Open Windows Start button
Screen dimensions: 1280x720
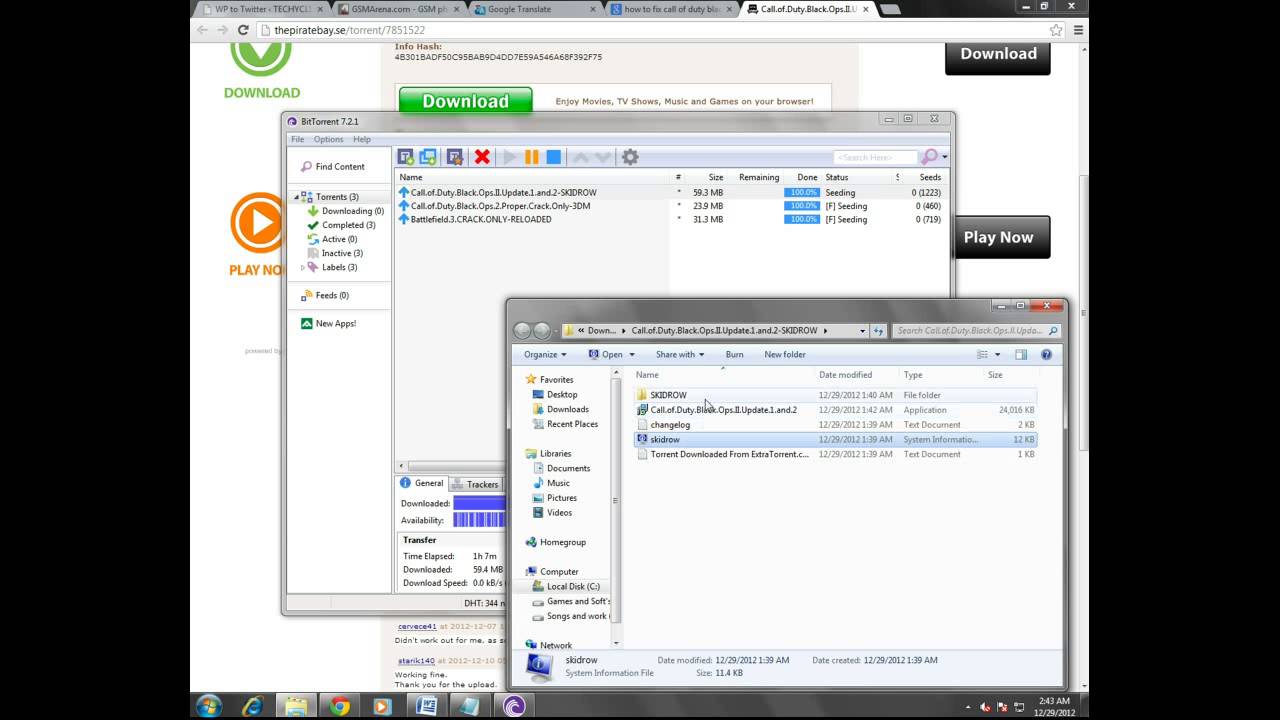(x=209, y=706)
